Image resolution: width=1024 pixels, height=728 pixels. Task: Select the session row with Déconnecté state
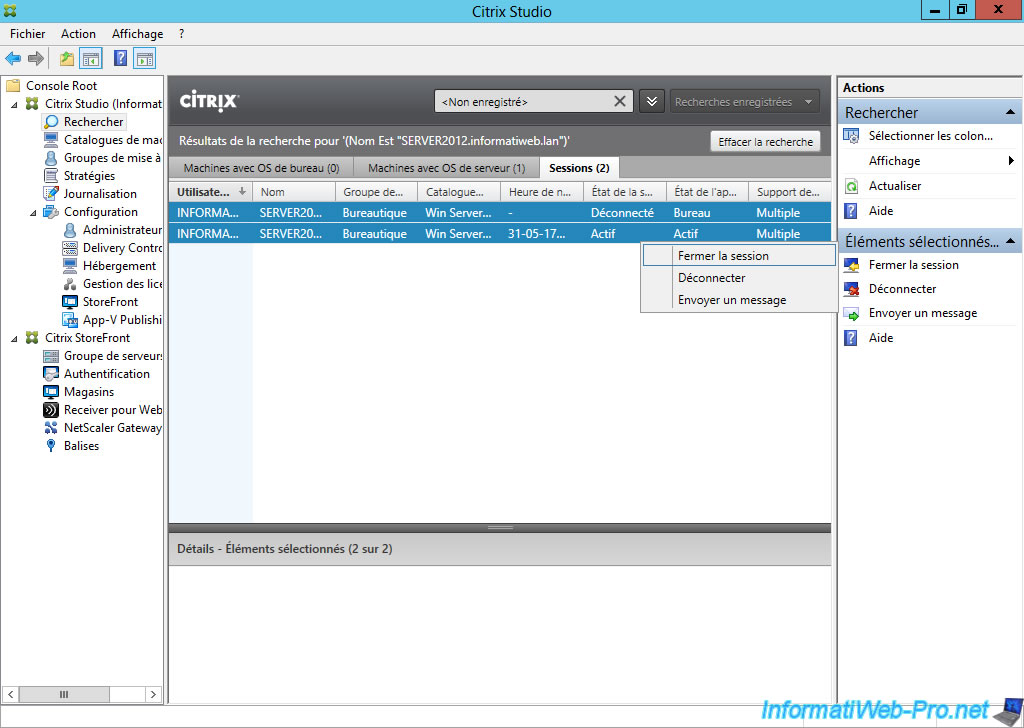pos(500,213)
